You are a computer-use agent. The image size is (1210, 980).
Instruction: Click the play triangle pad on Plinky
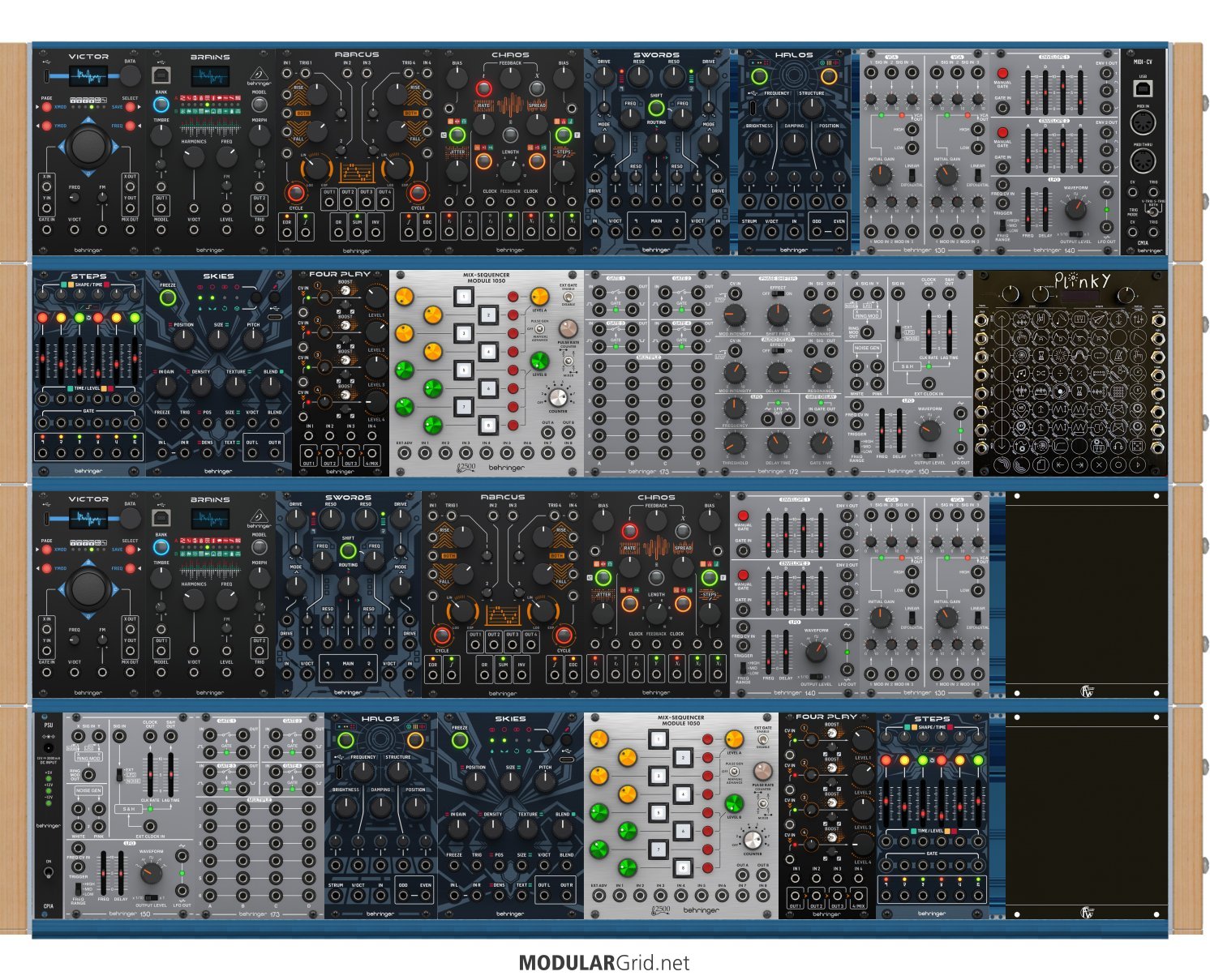(x=1138, y=464)
